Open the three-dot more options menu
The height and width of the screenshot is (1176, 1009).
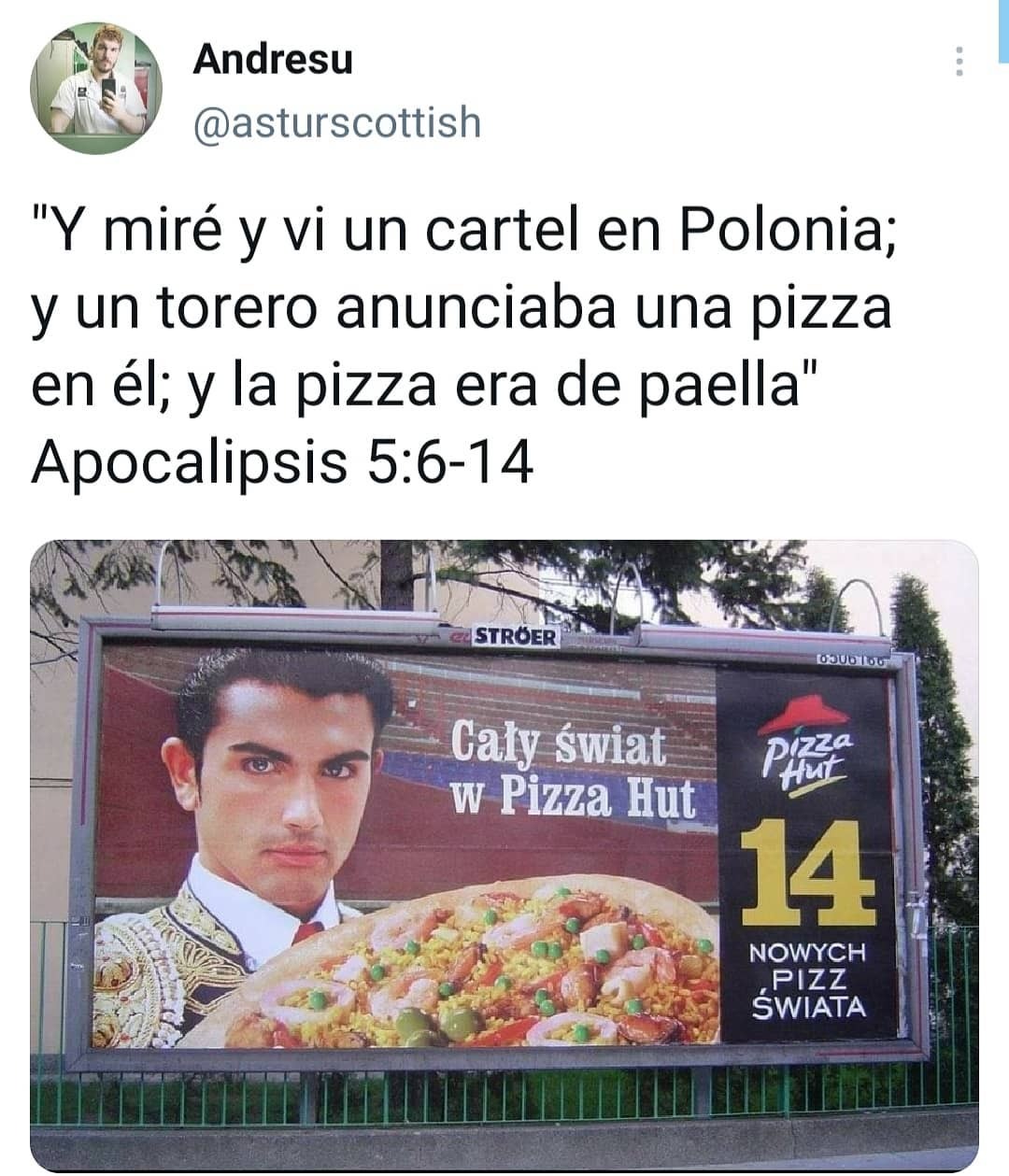tap(958, 62)
